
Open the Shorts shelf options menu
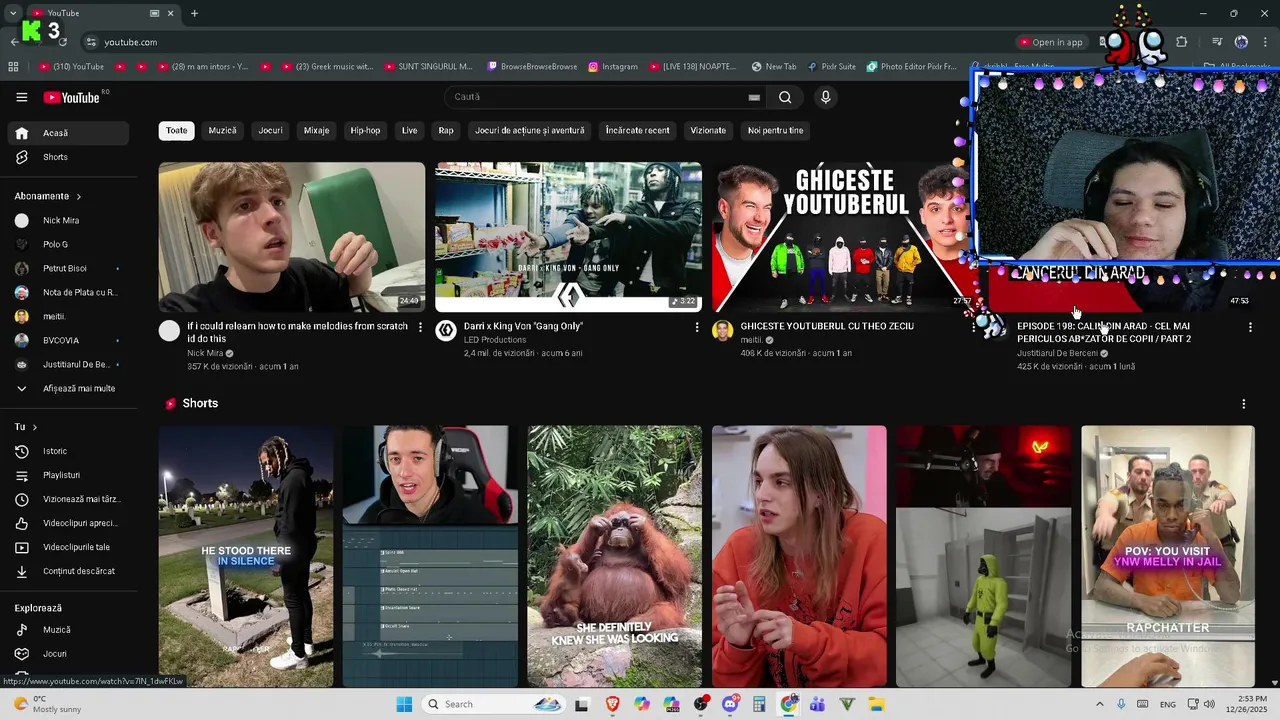(1244, 404)
